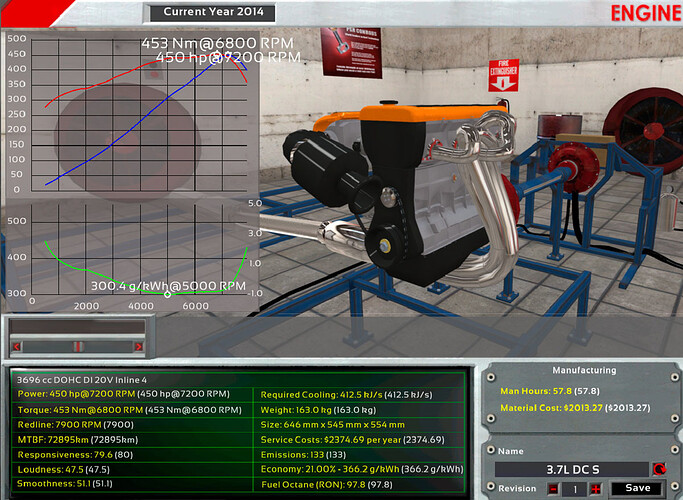Decrease revision with the red minus button
This screenshot has height=500, width=683.
553,488
